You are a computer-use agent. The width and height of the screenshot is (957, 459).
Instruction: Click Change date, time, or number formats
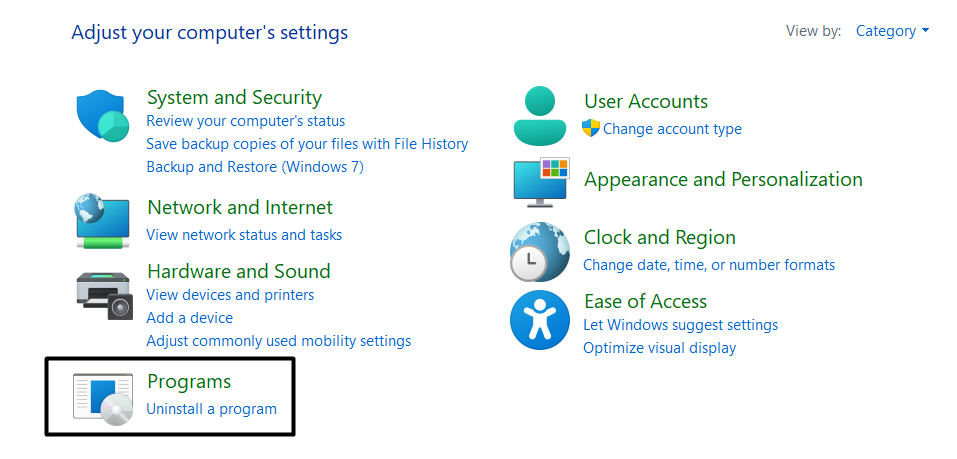click(709, 265)
